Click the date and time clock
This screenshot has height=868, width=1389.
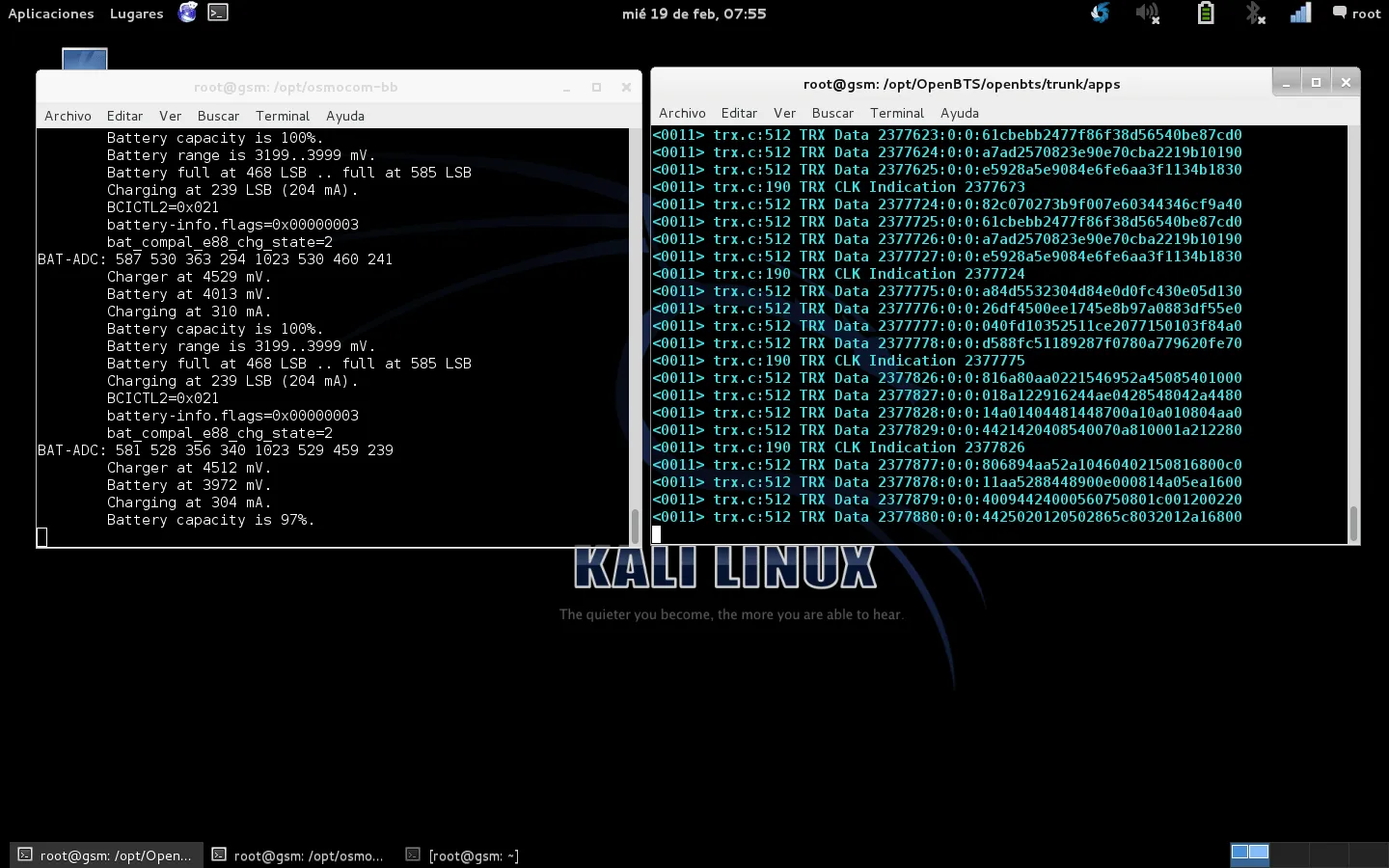[694, 14]
